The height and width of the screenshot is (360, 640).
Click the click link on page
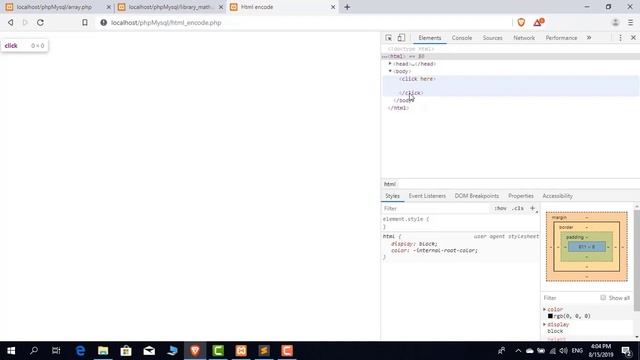(x=11, y=46)
